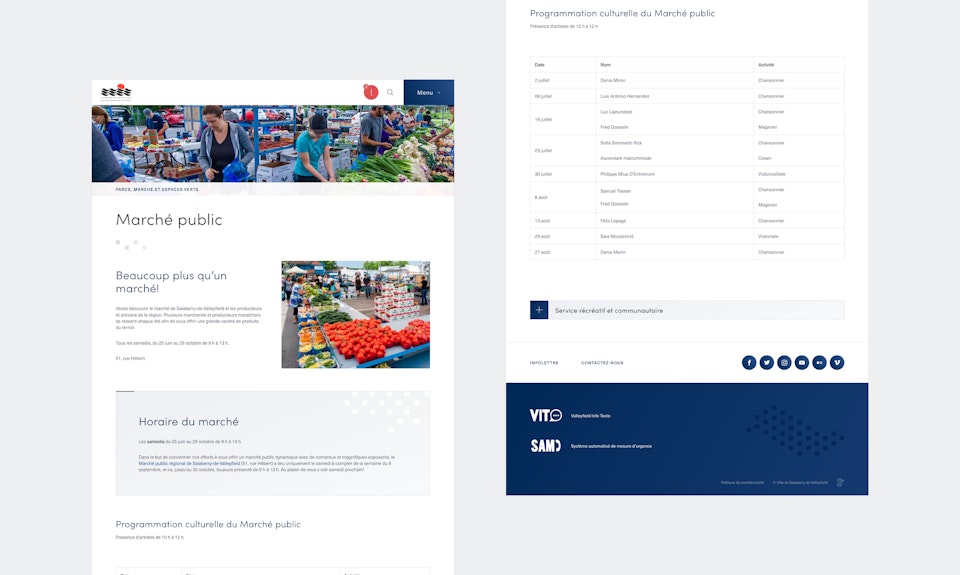Open the YouTube social icon
The height and width of the screenshot is (575, 960).
[x=801, y=363]
